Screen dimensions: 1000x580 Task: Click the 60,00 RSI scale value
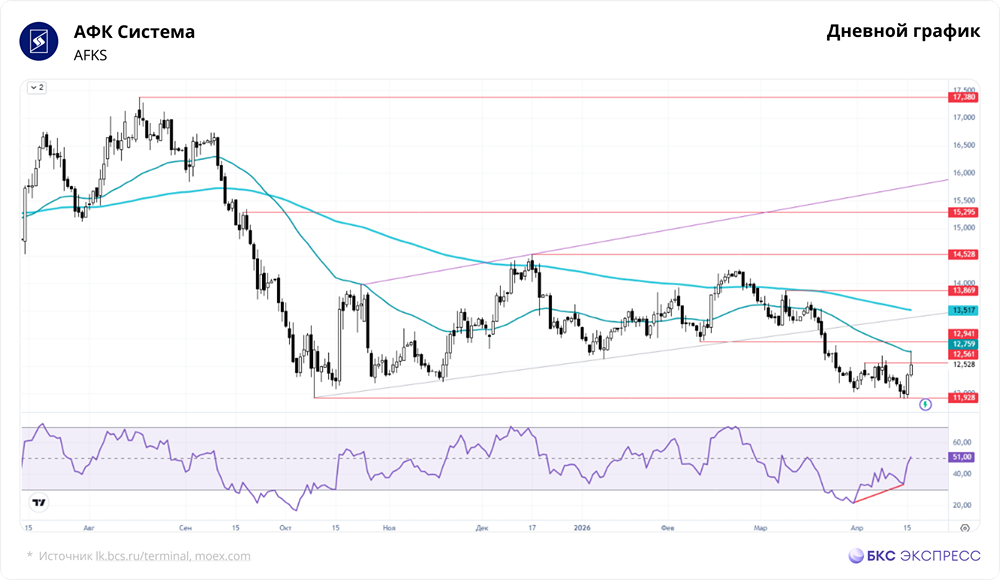point(962,442)
